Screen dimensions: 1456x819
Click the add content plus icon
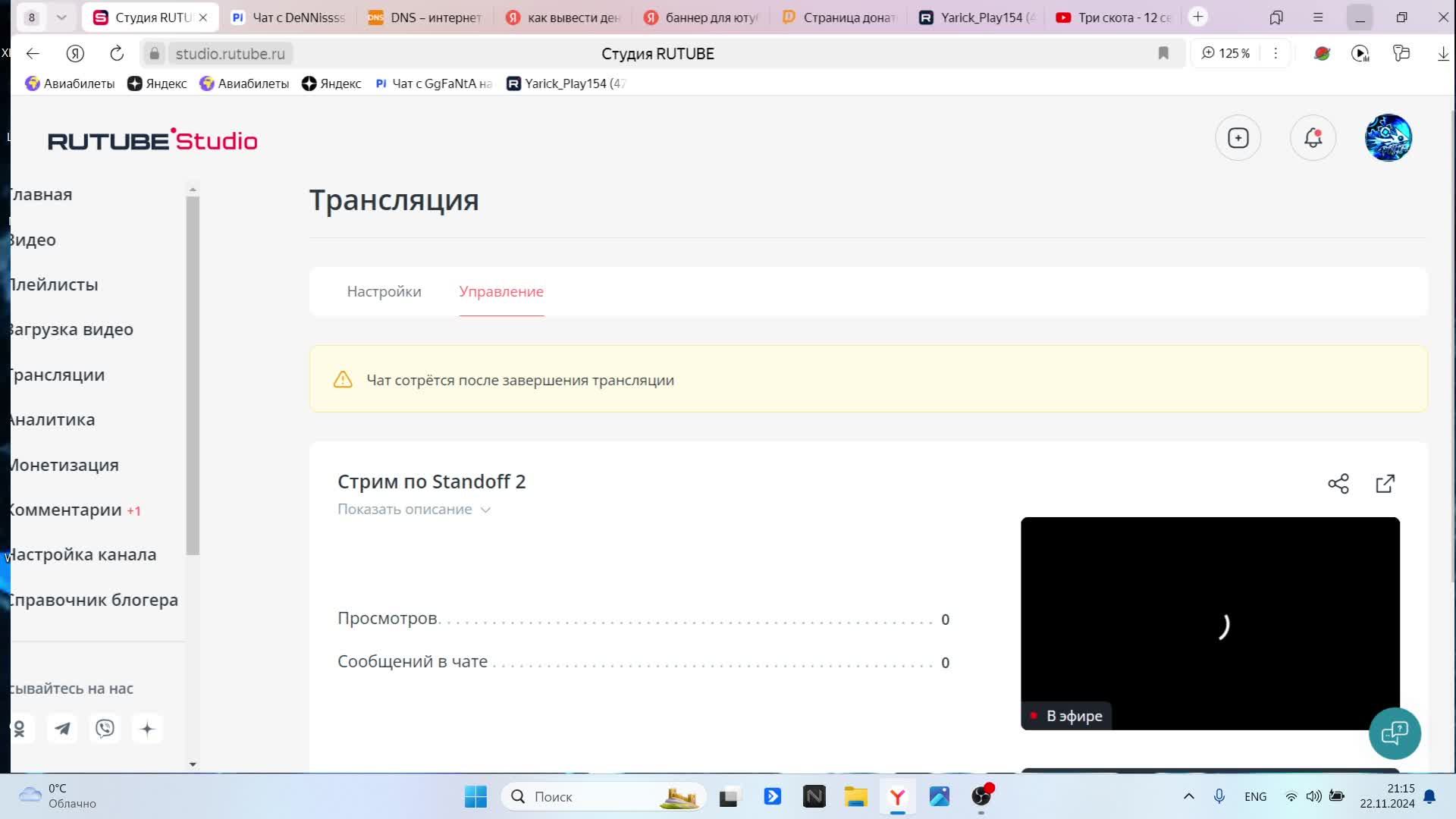[x=1238, y=138]
